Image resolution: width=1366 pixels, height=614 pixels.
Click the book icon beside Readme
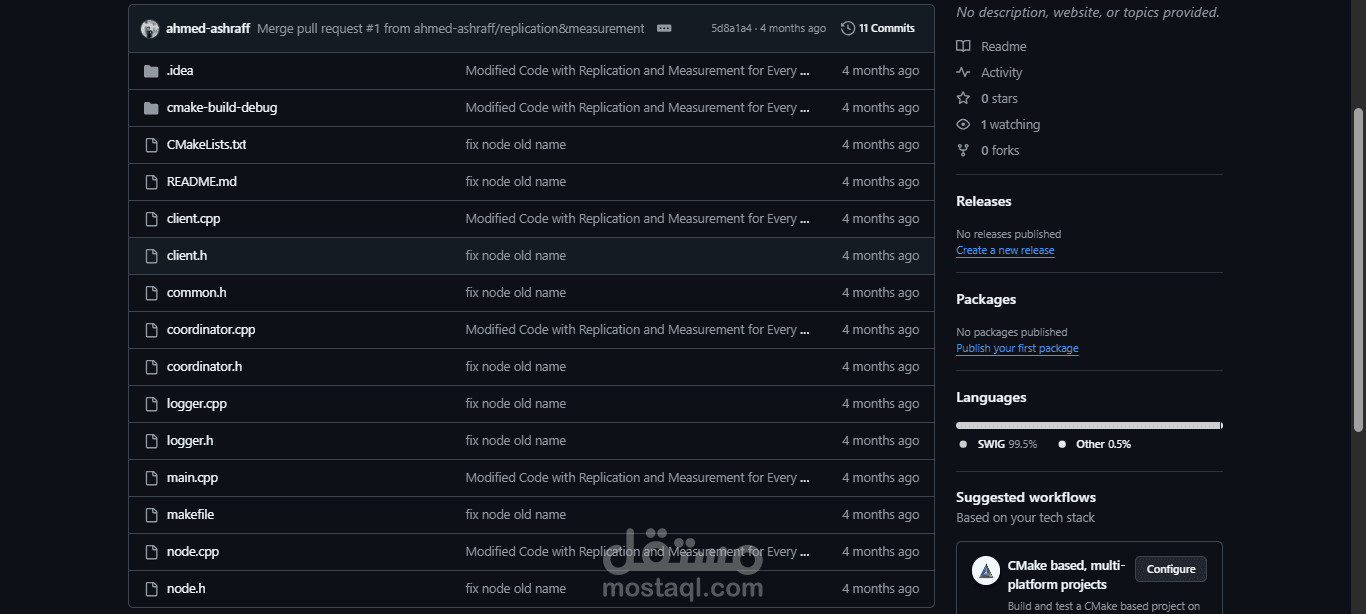pos(963,46)
